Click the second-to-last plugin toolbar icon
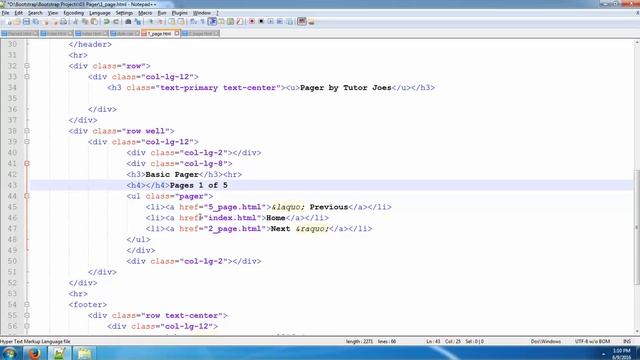Image resolution: width=640 pixels, height=360 pixels. coord(302,22)
